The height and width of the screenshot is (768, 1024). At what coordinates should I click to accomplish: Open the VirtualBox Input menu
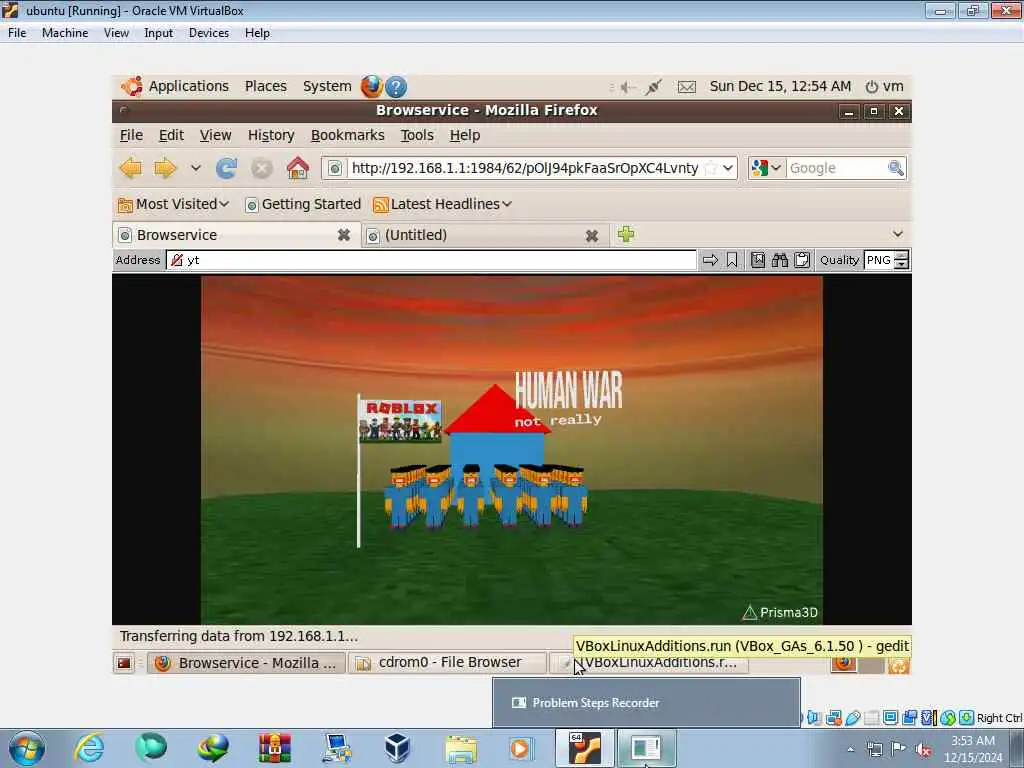(x=159, y=33)
